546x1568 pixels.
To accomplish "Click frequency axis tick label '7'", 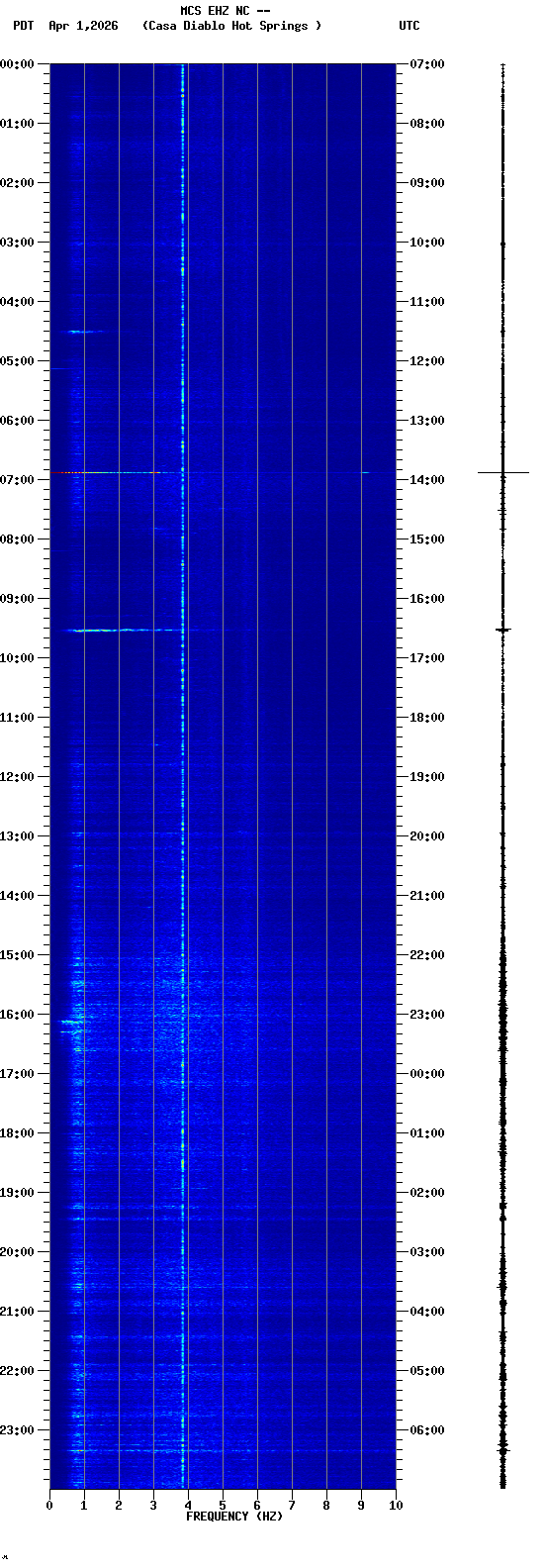I will (292, 1506).
